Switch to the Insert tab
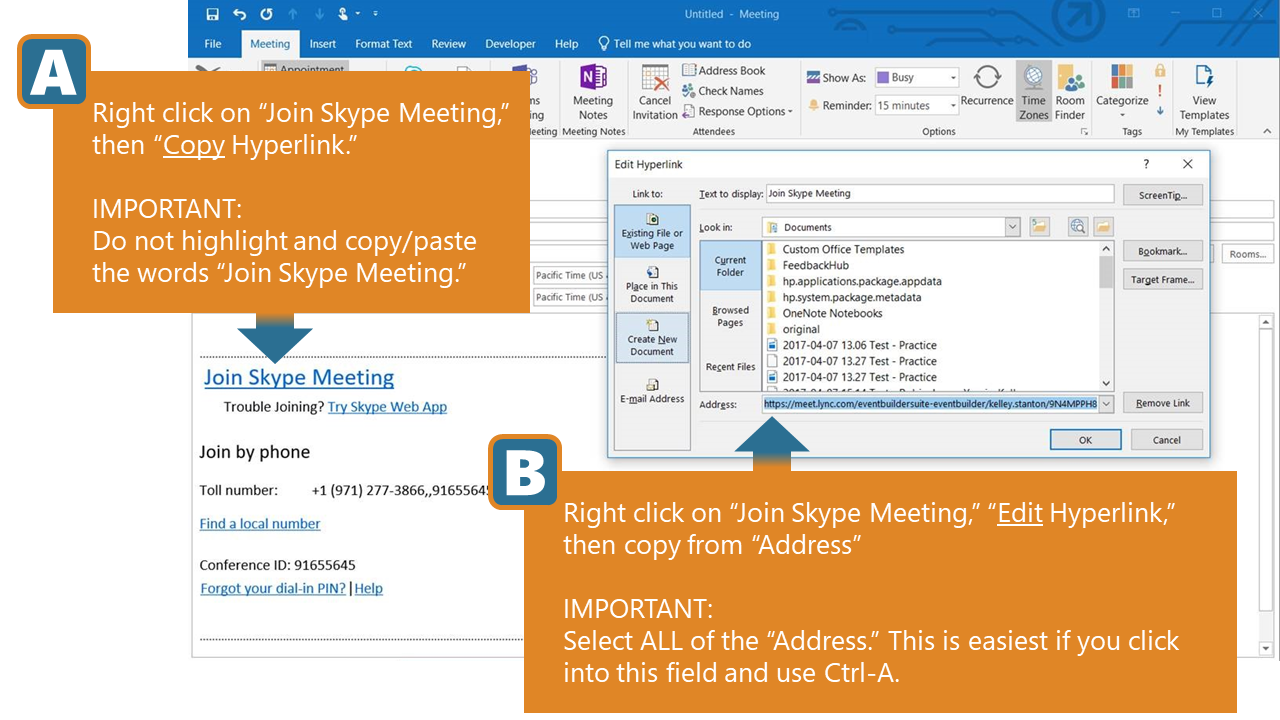Viewport: 1280px width, 720px height. 323,44
